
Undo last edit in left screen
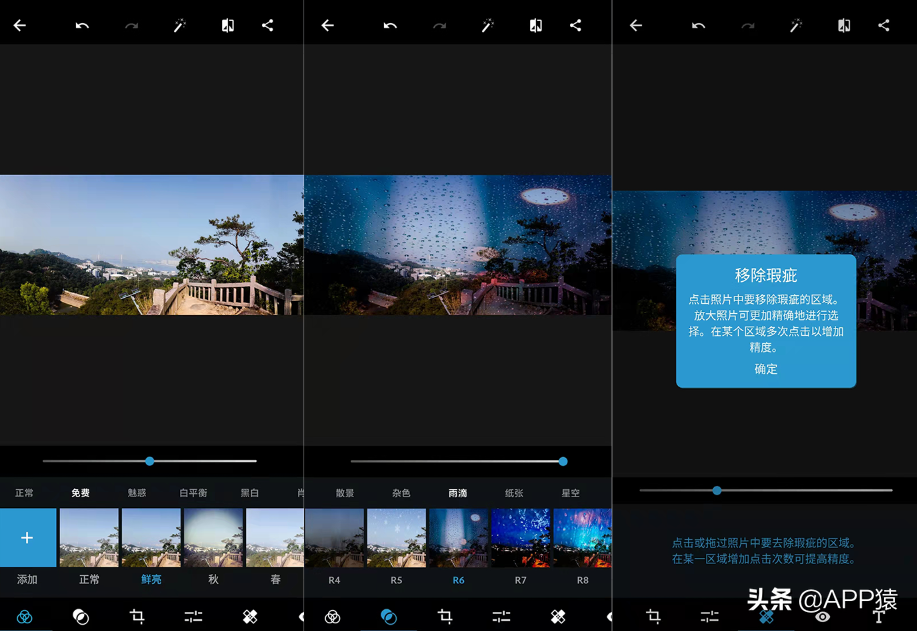(82, 25)
